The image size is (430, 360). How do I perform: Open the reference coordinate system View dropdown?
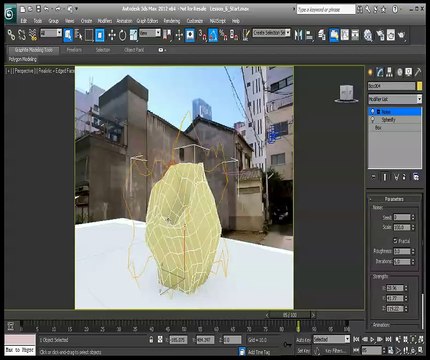[150, 33]
